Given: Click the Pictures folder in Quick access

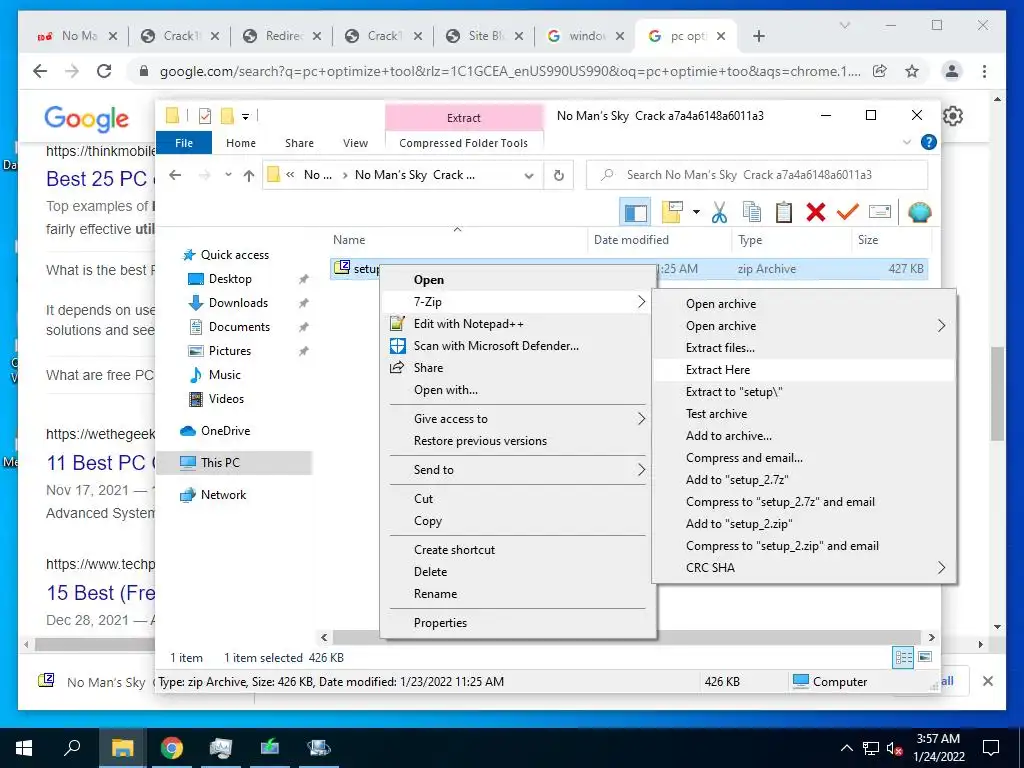Looking at the screenshot, I should (x=229, y=351).
